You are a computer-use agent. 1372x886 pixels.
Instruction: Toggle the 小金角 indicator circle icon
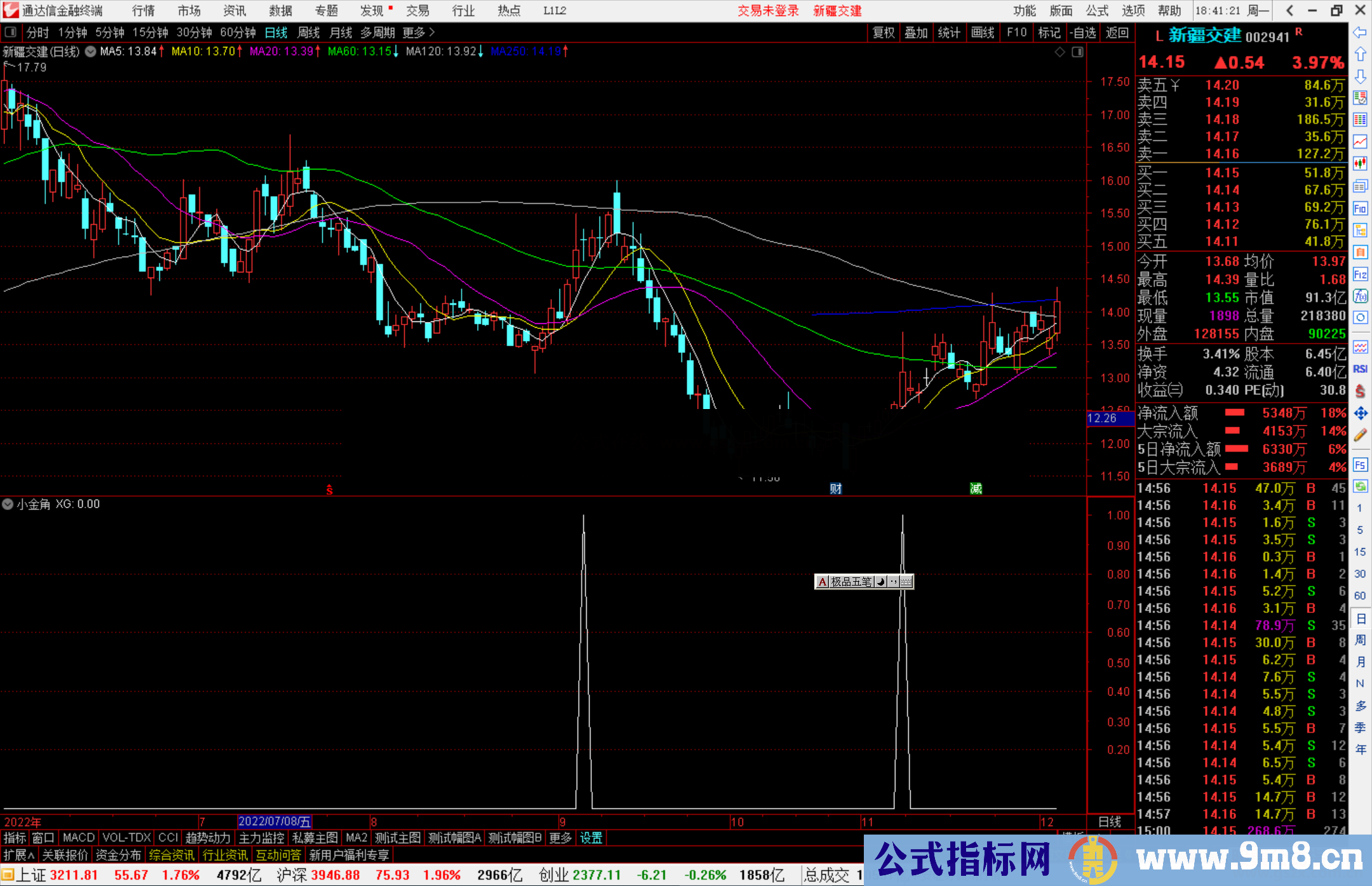(8, 504)
